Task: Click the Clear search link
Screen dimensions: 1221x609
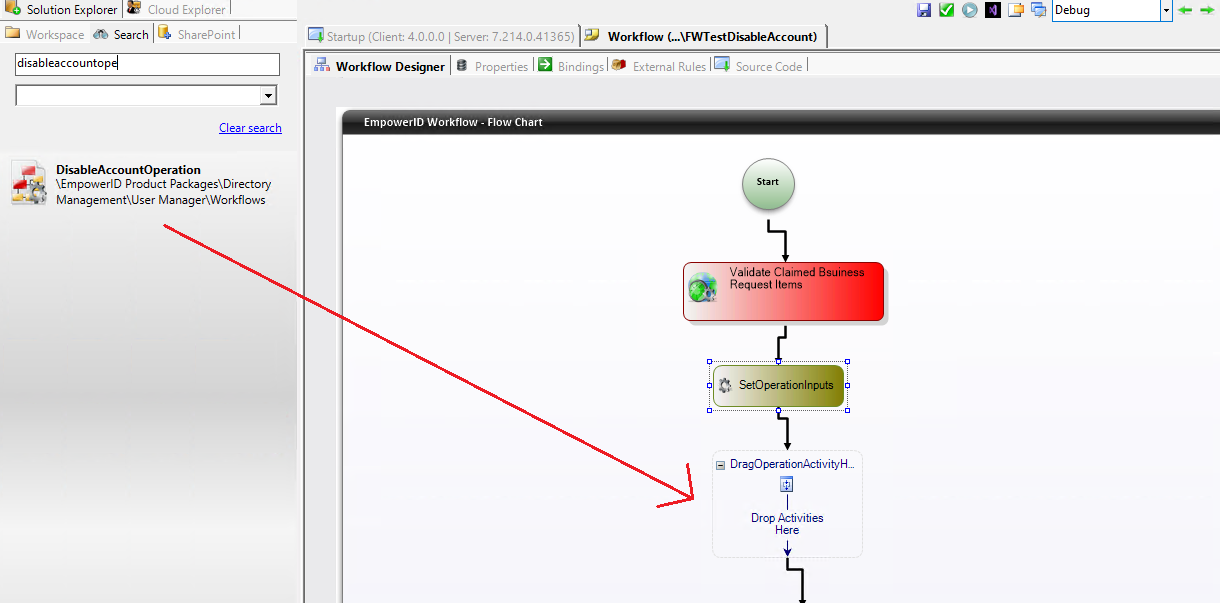Action: tap(250, 128)
